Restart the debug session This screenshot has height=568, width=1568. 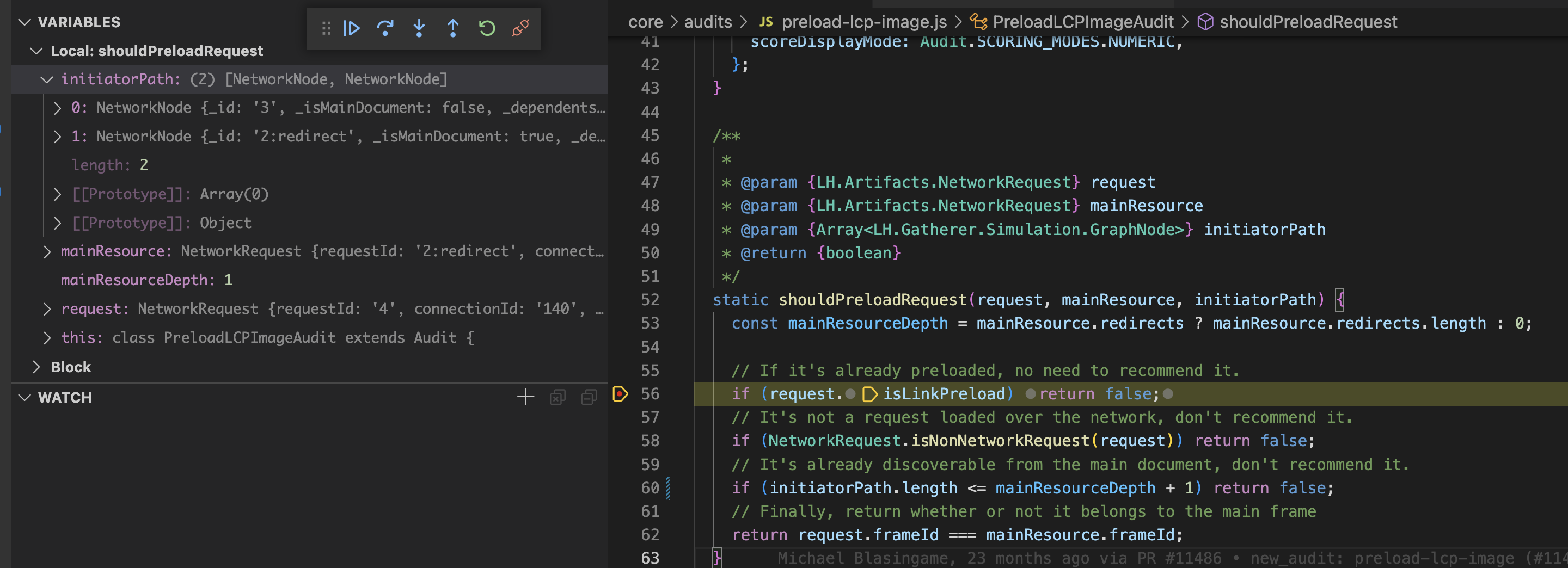click(487, 28)
